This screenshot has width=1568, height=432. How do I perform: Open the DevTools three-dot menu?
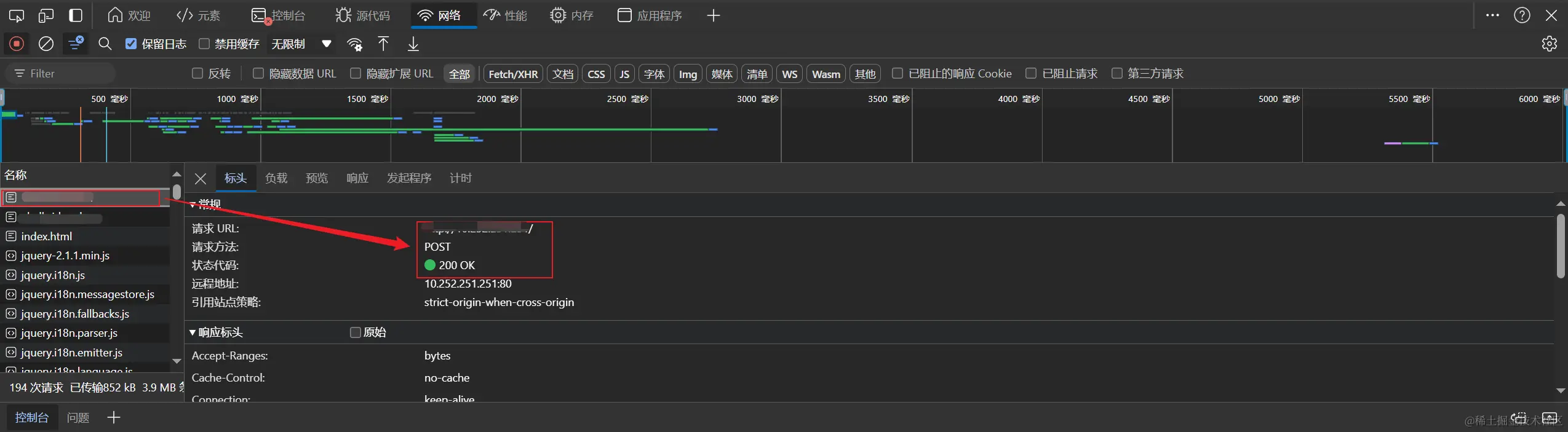click(x=1492, y=15)
